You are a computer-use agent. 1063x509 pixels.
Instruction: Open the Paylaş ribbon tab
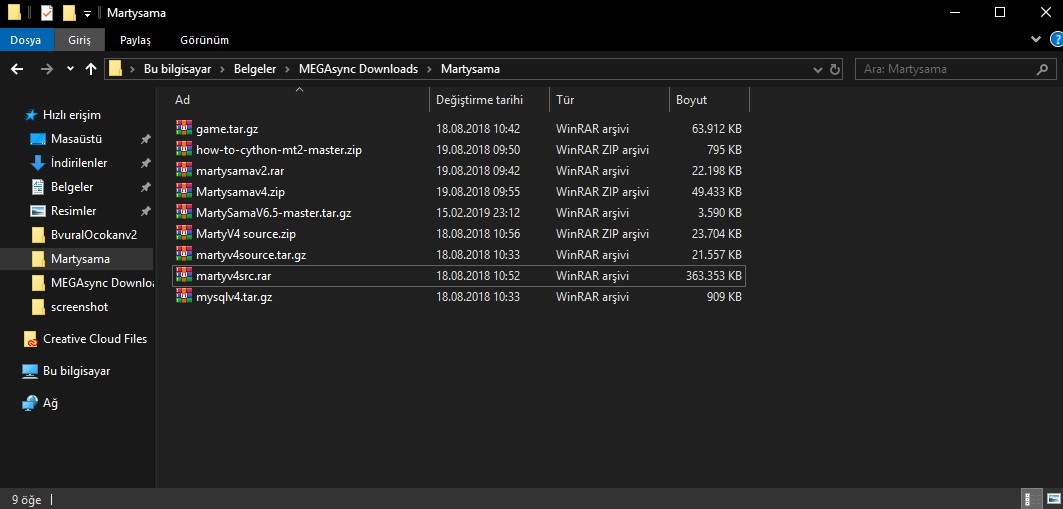(x=136, y=40)
